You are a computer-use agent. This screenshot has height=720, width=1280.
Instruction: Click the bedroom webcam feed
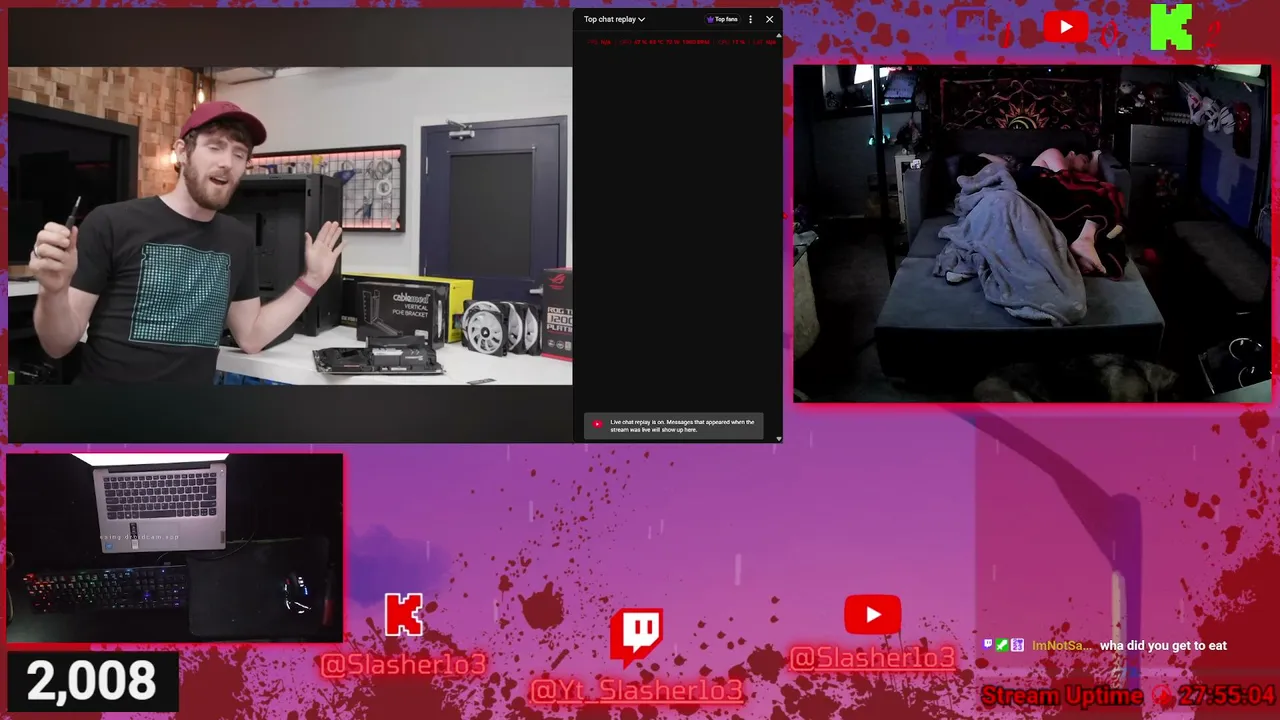[1032, 234]
